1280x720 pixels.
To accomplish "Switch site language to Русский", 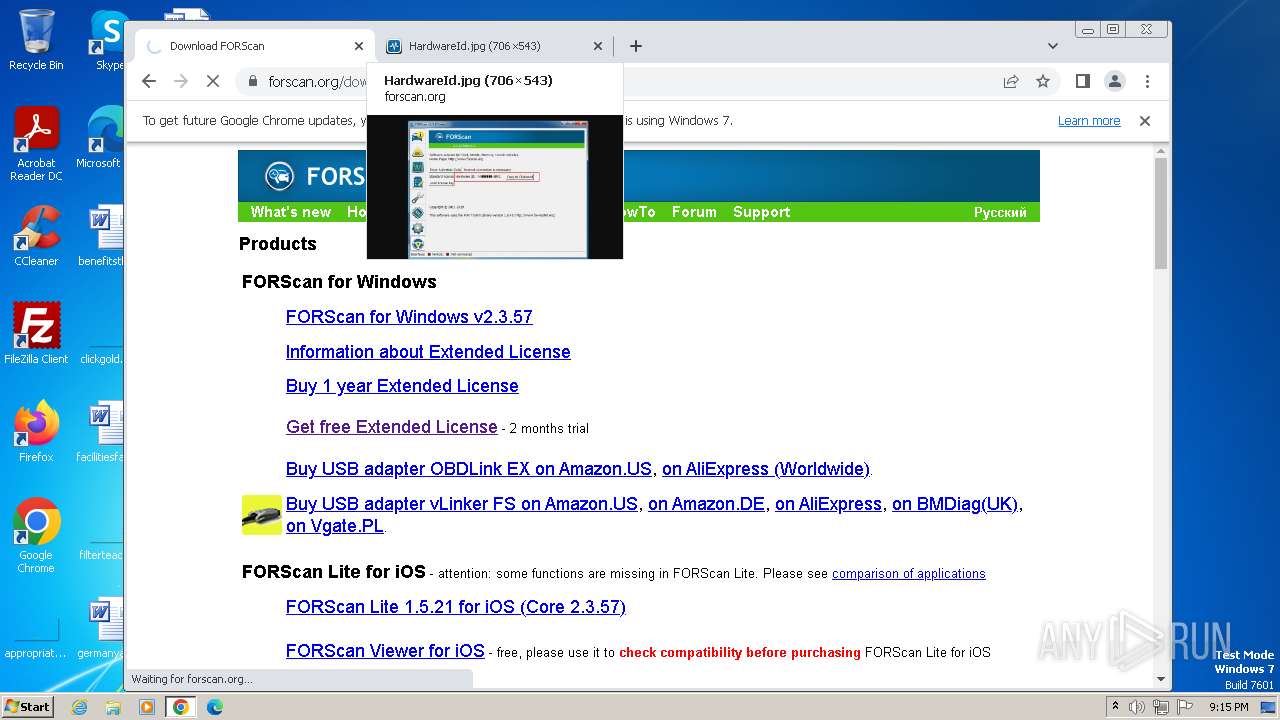I will (x=1000, y=212).
